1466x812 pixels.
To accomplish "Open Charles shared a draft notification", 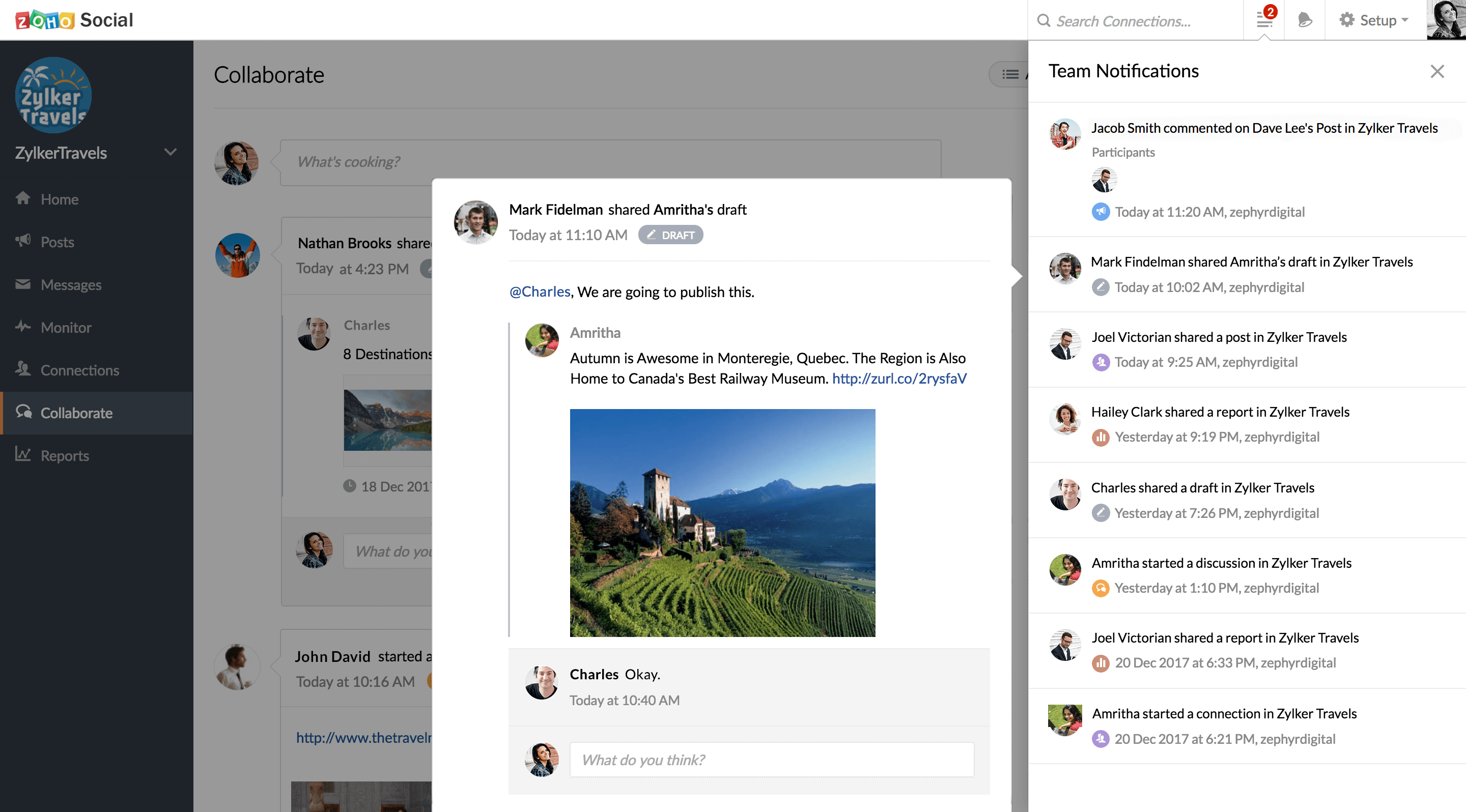I will coord(1247,500).
